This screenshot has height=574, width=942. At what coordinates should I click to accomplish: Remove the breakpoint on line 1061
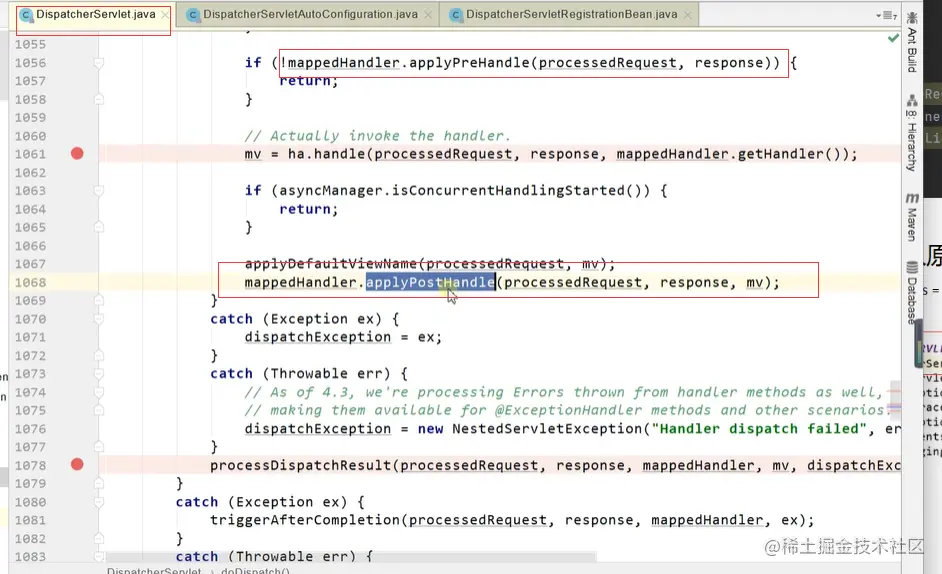(77, 154)
